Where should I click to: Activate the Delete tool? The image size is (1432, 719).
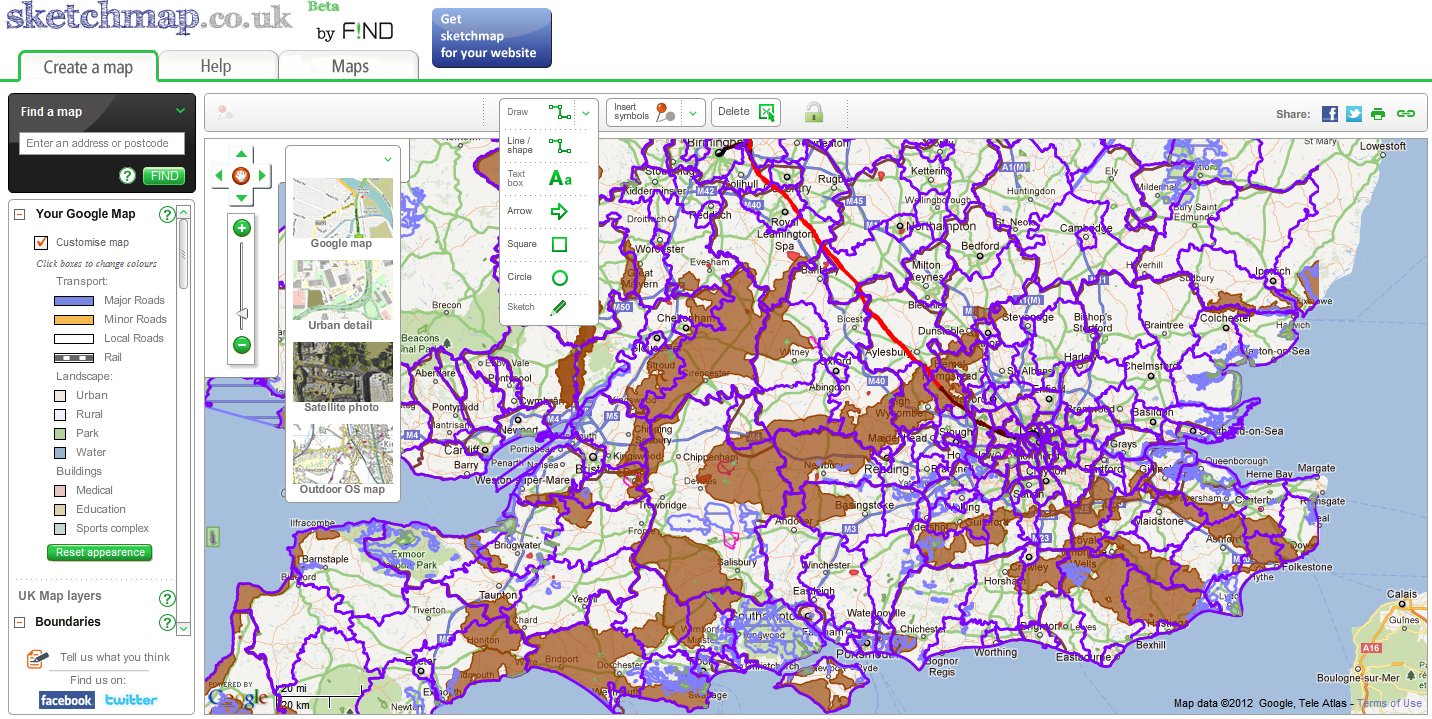(x=745, y=112)
